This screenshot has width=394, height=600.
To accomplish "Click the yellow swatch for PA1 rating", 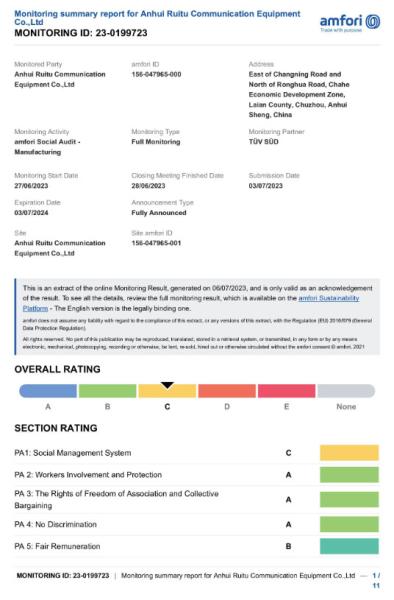I will point(349,453).
